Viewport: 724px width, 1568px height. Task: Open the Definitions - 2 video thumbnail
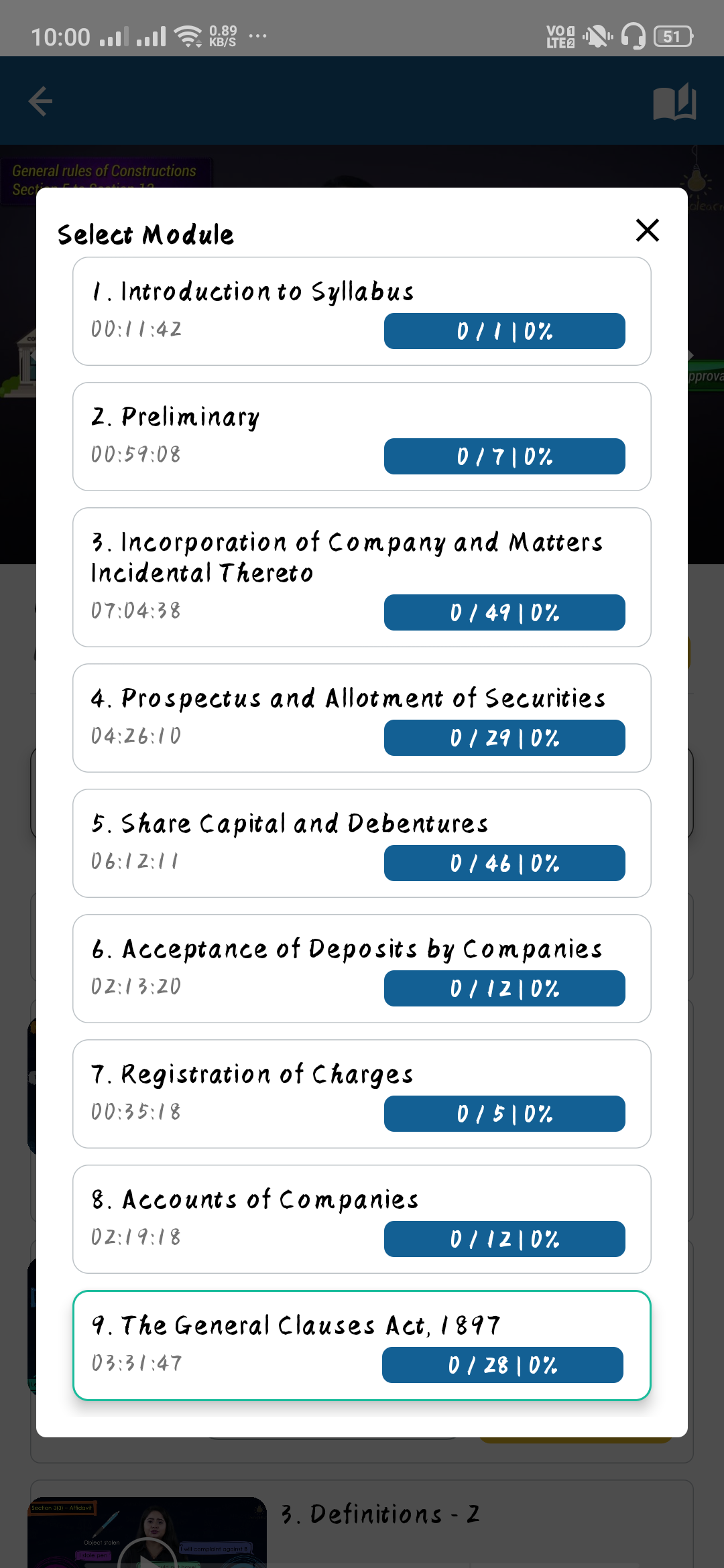click(x=147, y=1533)
